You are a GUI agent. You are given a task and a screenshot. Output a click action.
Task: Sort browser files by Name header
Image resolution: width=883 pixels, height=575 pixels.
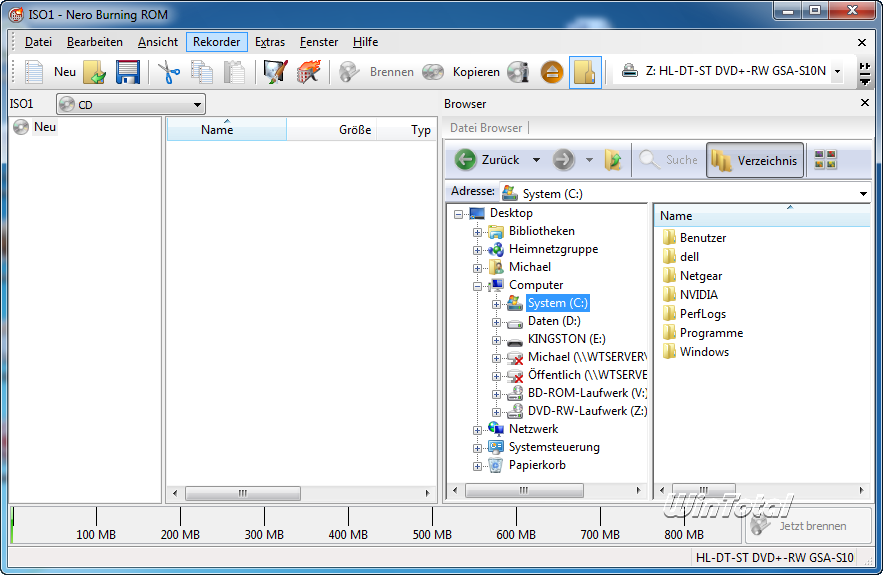coord(762,216)
